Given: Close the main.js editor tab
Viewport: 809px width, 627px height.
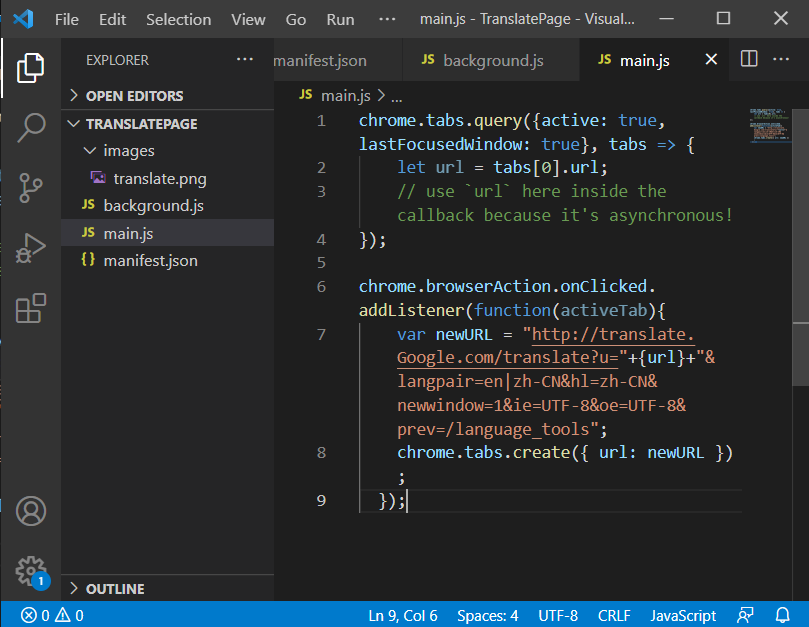Looking at the screenshot, I should [712, 60].
